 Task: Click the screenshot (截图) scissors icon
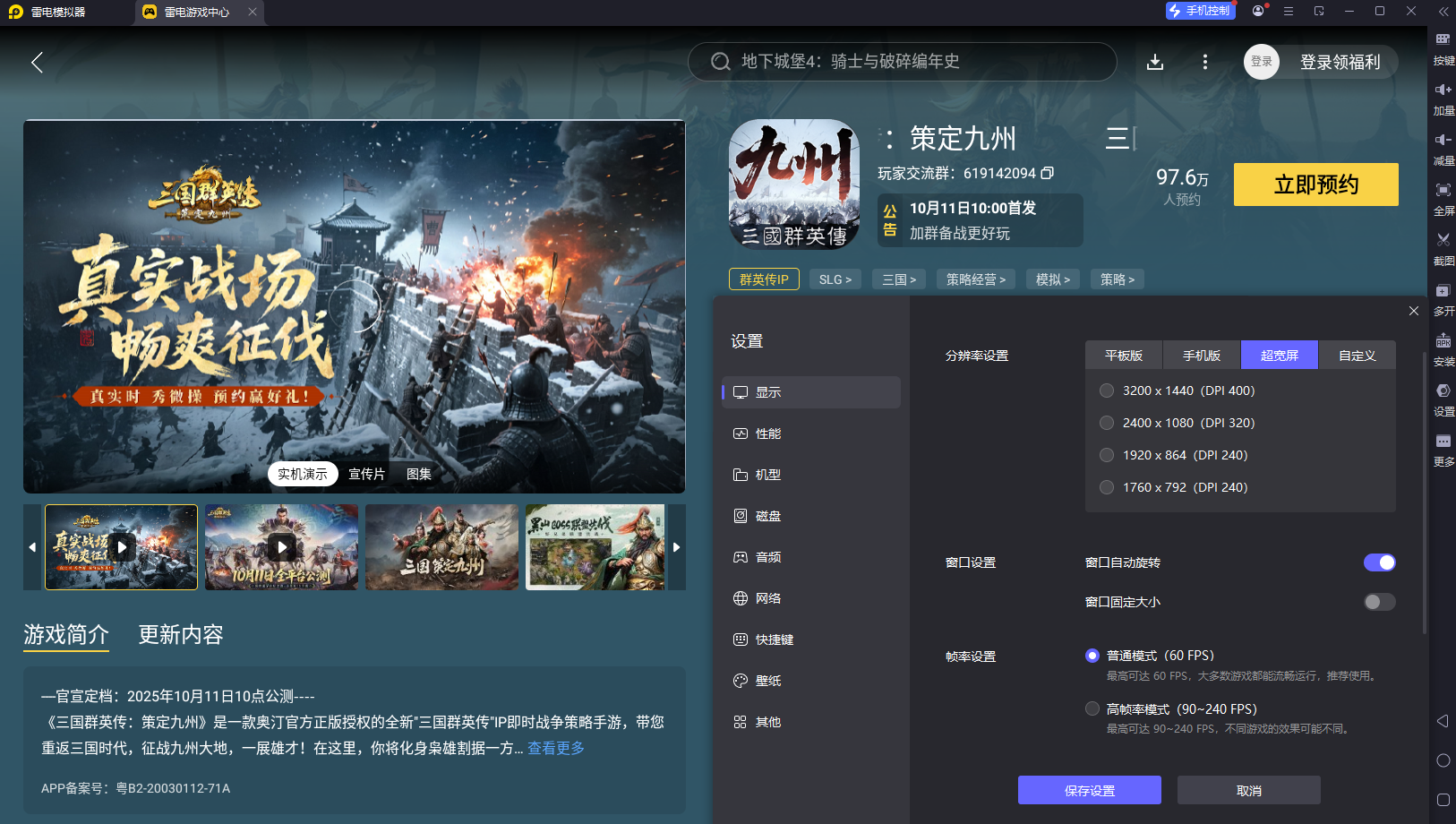(x=1443, y=240)
